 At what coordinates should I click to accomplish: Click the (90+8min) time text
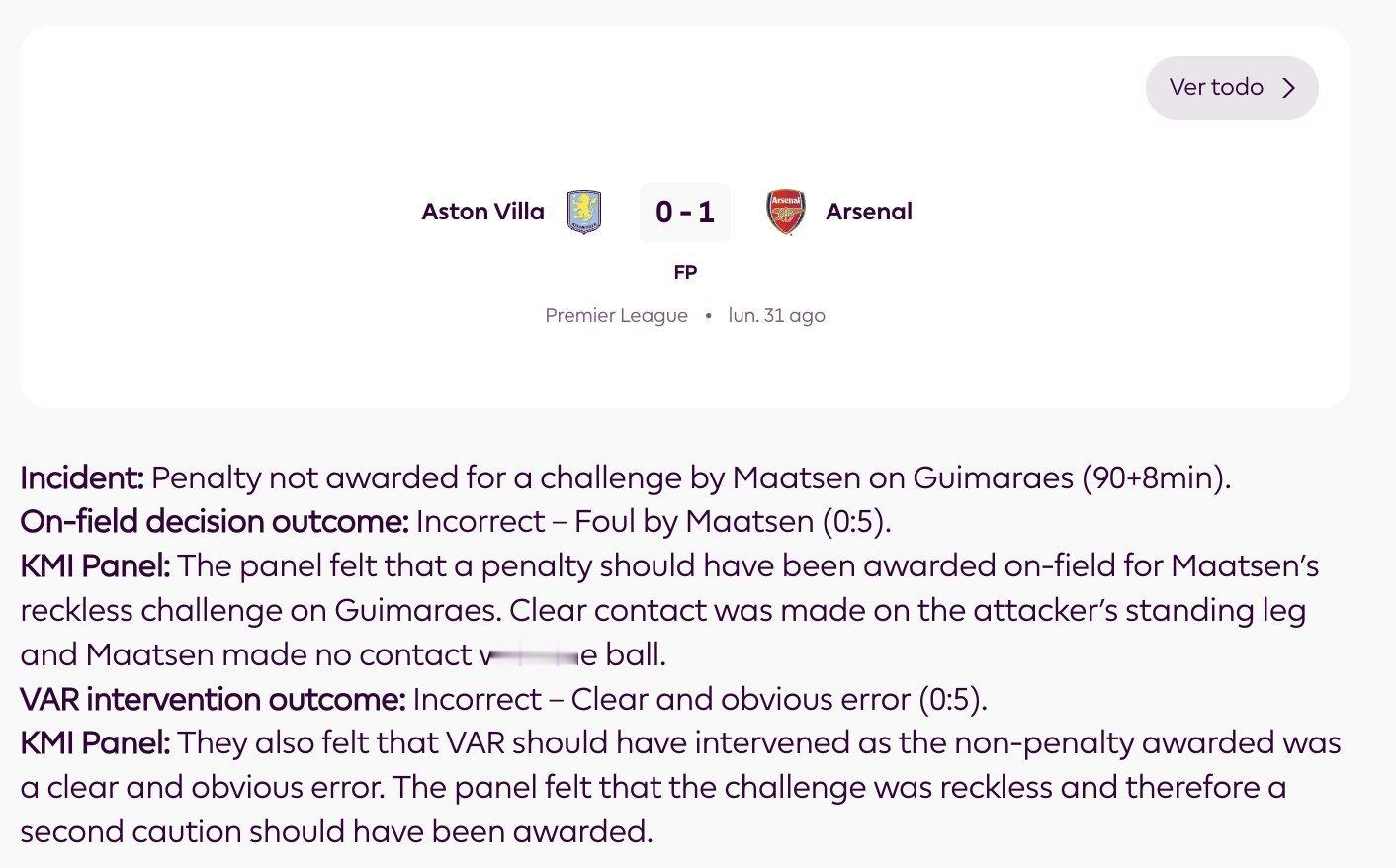pyautogui.click(x=1156, y=477)
